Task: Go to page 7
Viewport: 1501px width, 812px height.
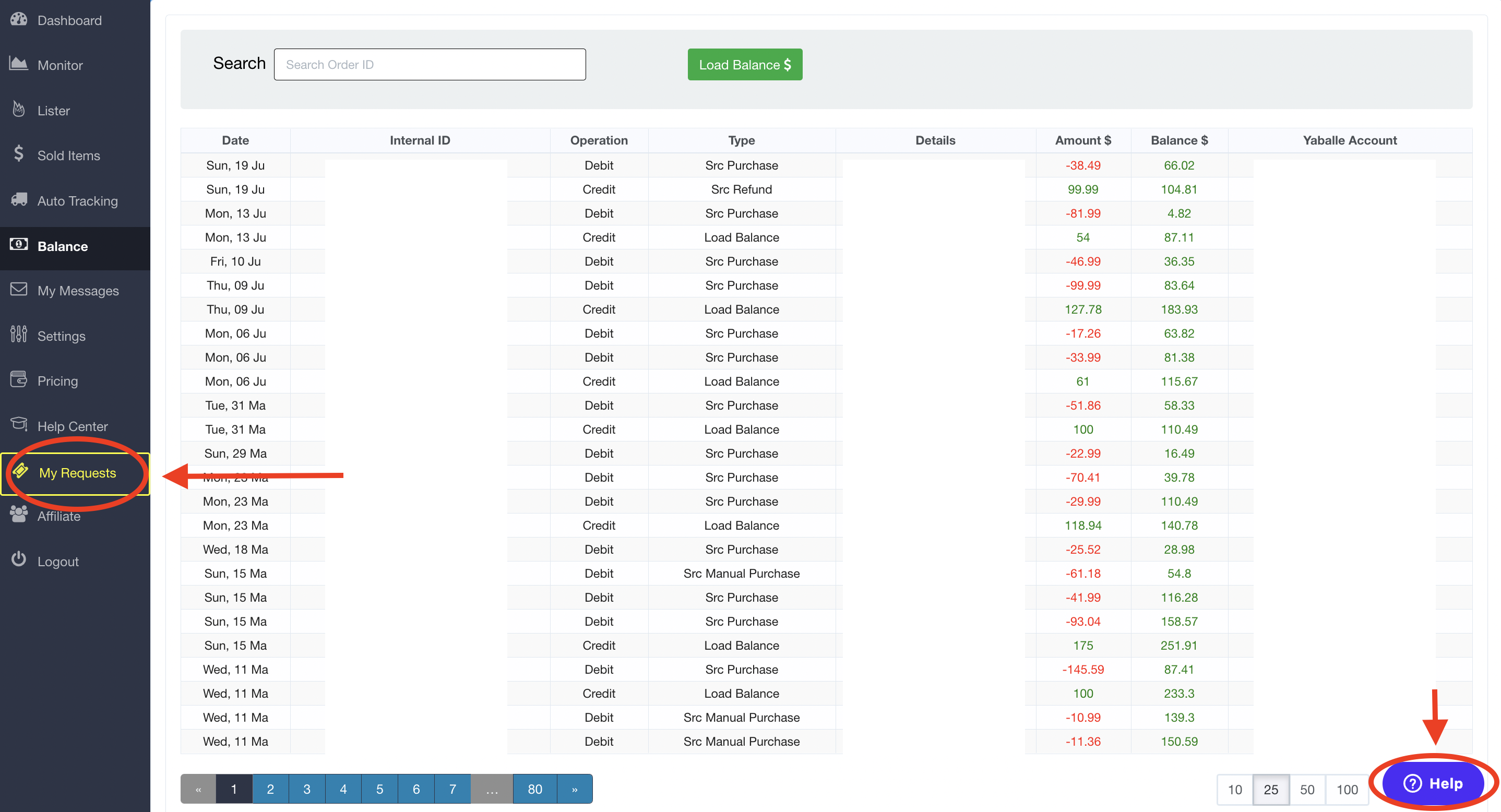Action: point(452,789)
